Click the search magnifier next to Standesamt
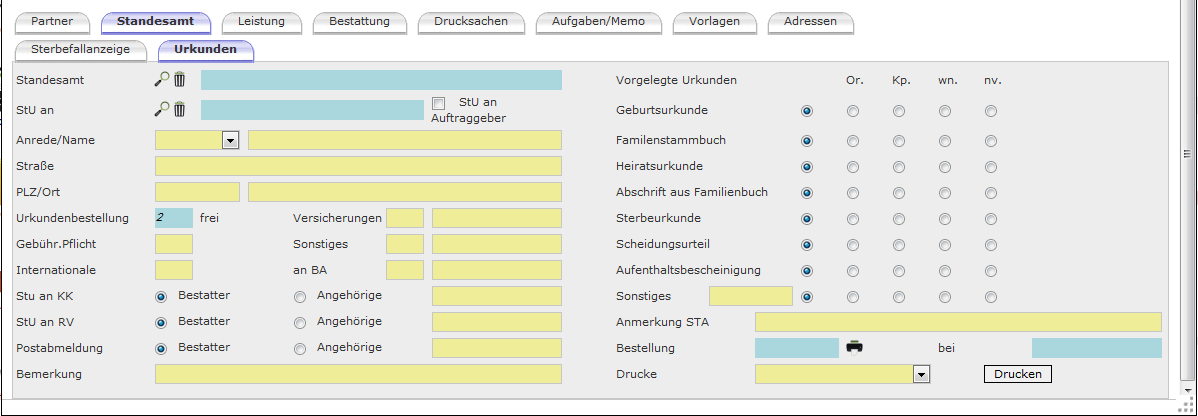This screenshot has height=416, width=1198. [x=161, y=80]
